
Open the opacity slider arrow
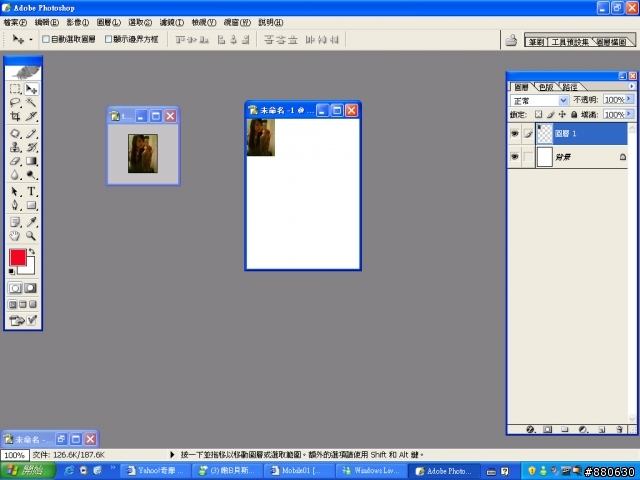629,100
